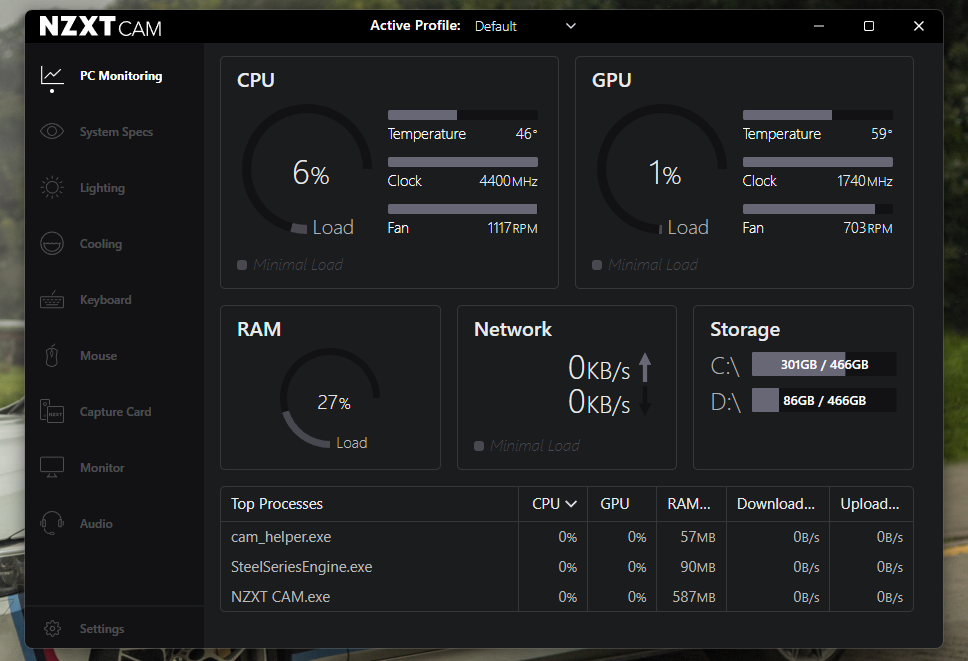The width and height of the screenshot is (968, 661).
Task: Click the 57MB RAM value
Action: coord(698,537)
